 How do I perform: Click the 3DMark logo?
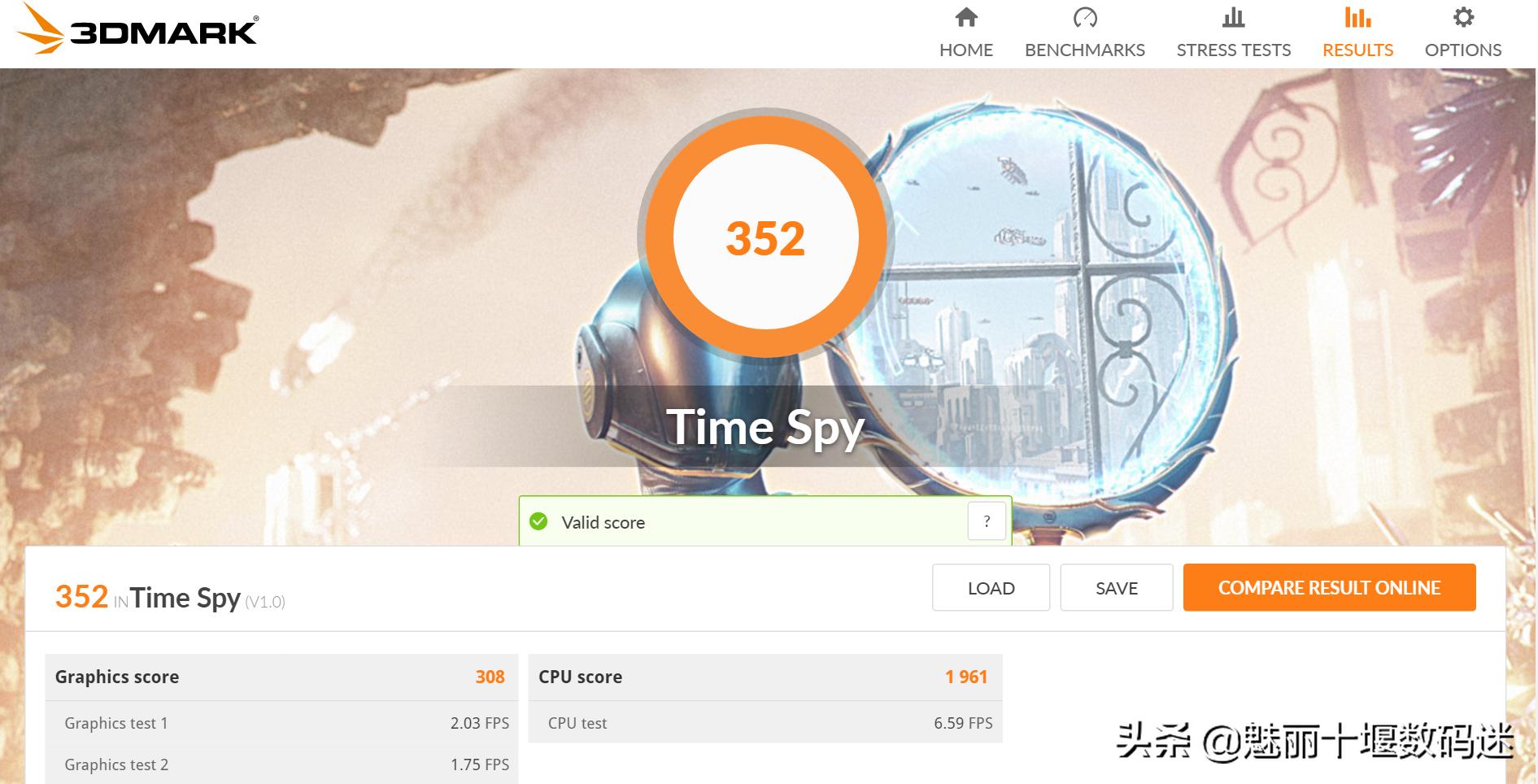tap(137, 30)
